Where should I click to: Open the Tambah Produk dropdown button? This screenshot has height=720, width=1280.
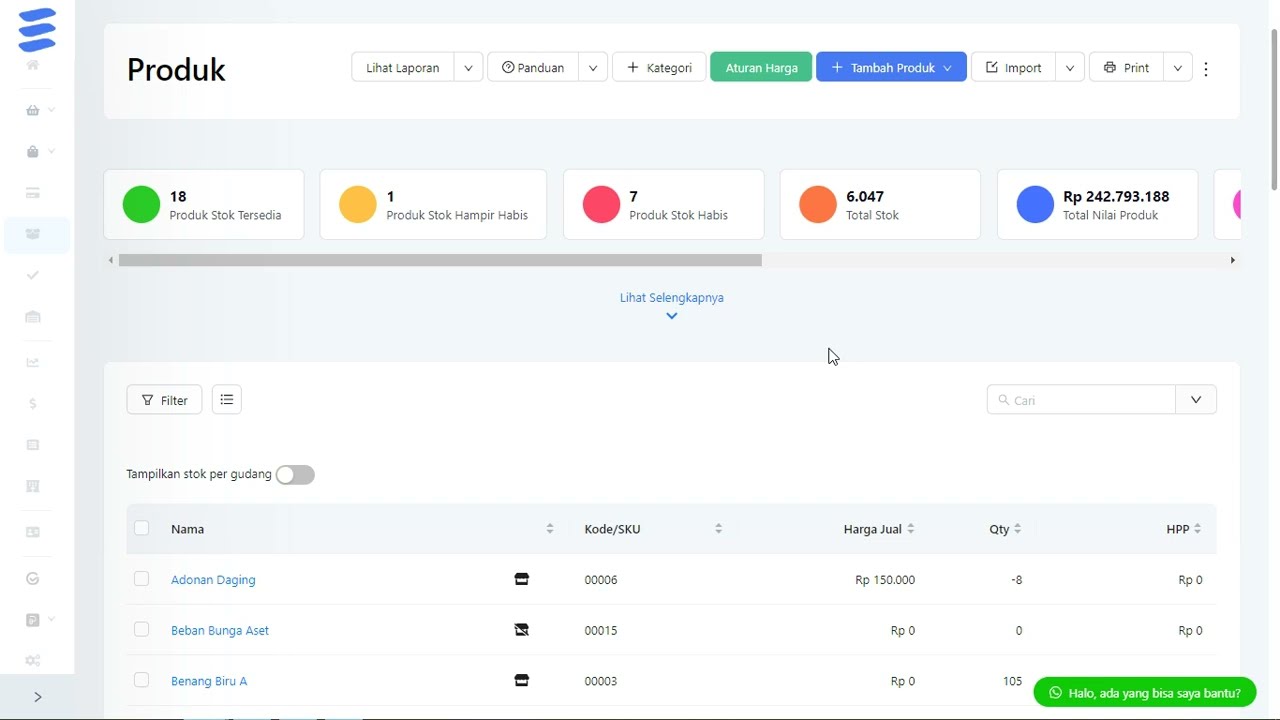[891, 67]
